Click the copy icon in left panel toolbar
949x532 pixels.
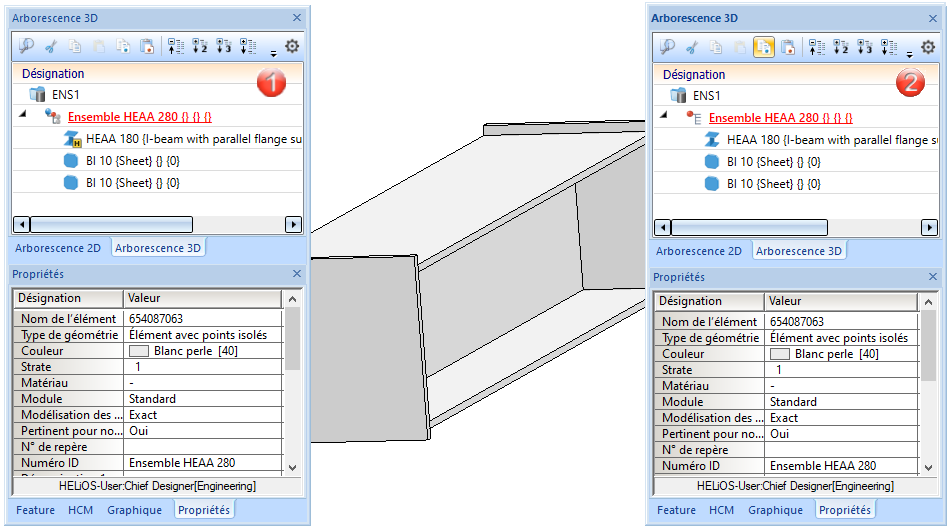coord(74,46)
